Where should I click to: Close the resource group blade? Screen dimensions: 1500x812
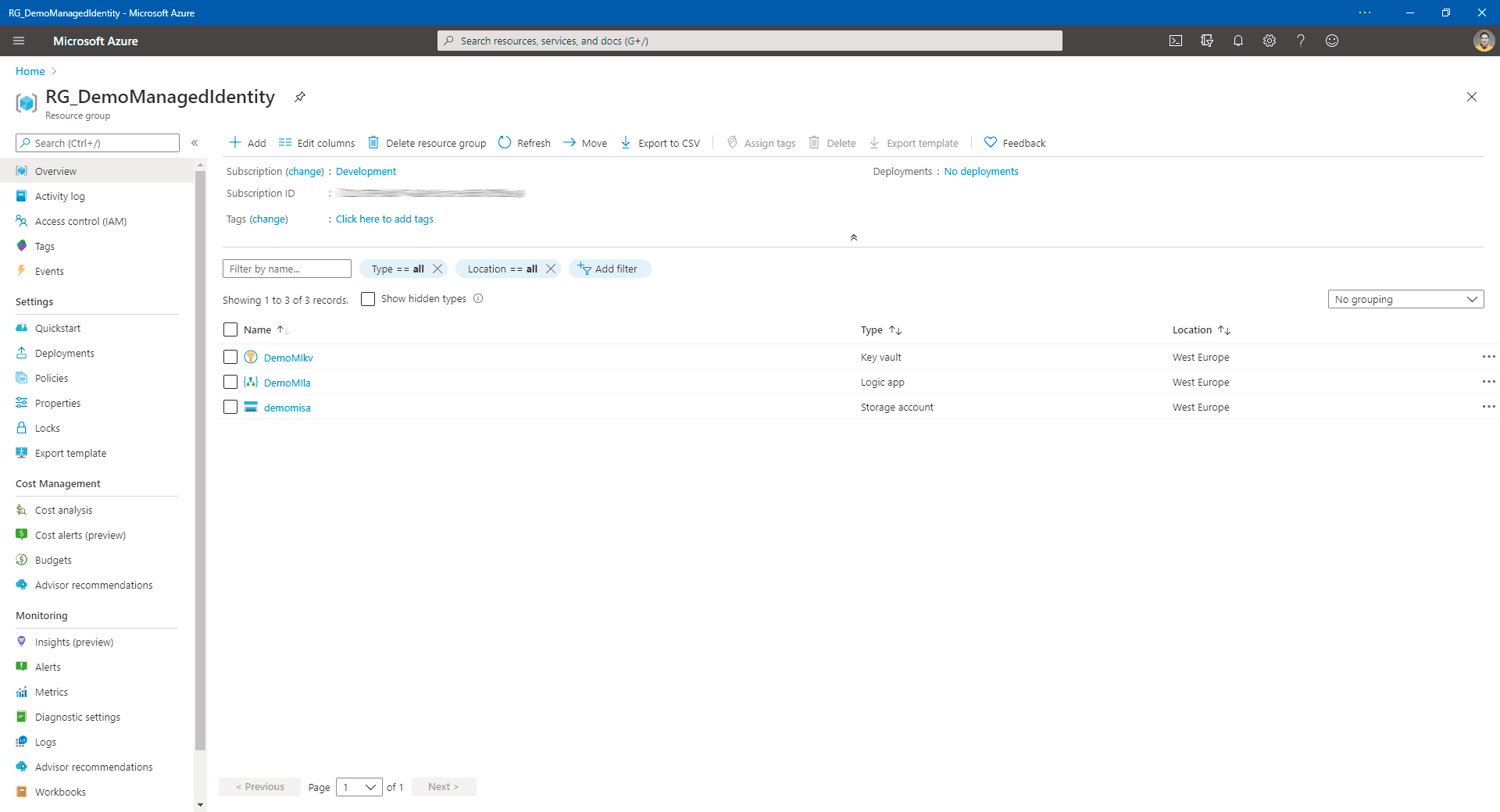coord(1472,97)
